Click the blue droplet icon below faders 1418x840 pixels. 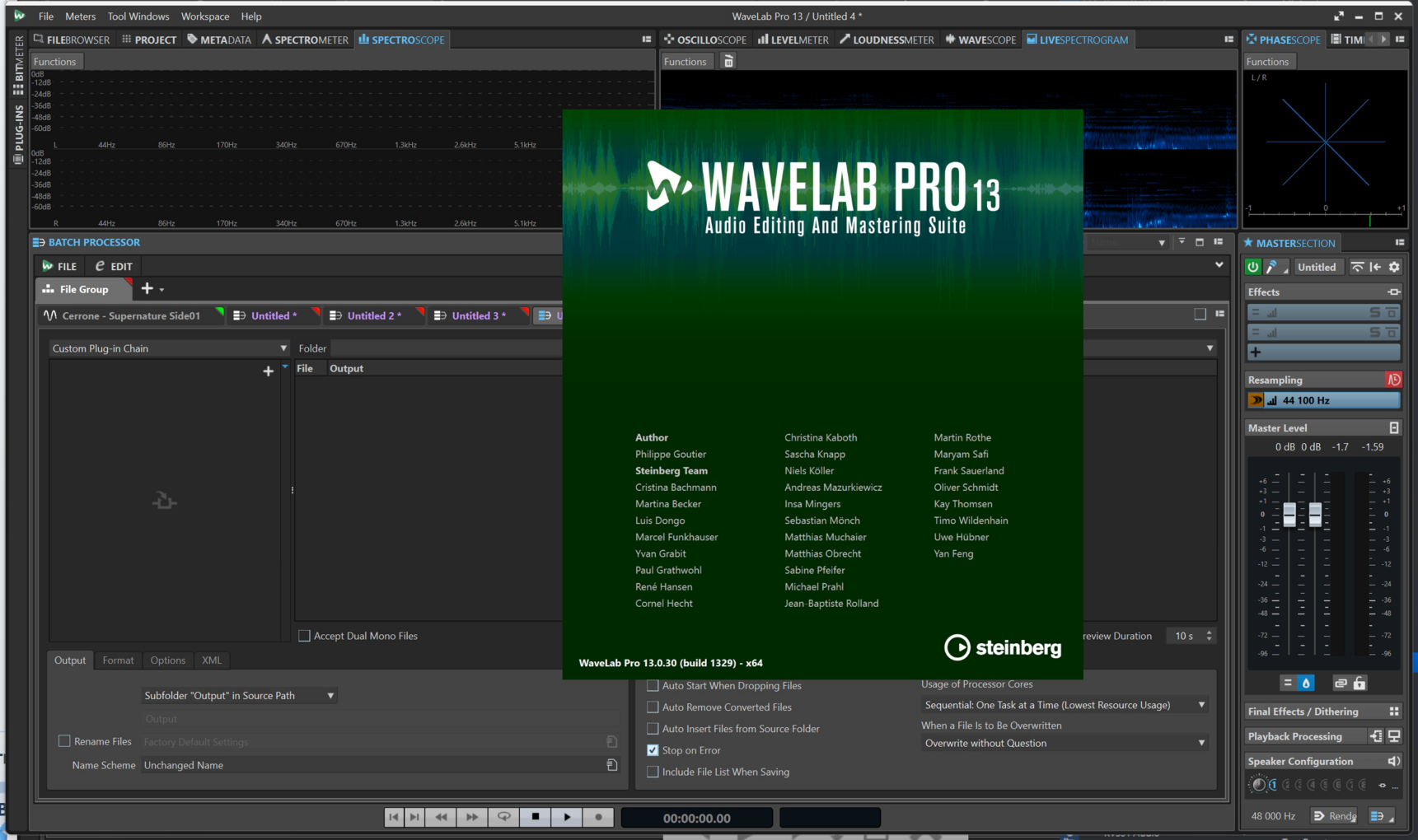(x=1306, y=684)
